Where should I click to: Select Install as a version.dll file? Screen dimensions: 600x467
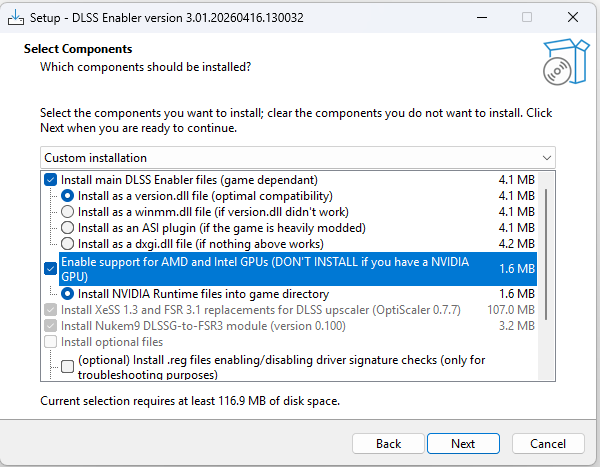67,196
